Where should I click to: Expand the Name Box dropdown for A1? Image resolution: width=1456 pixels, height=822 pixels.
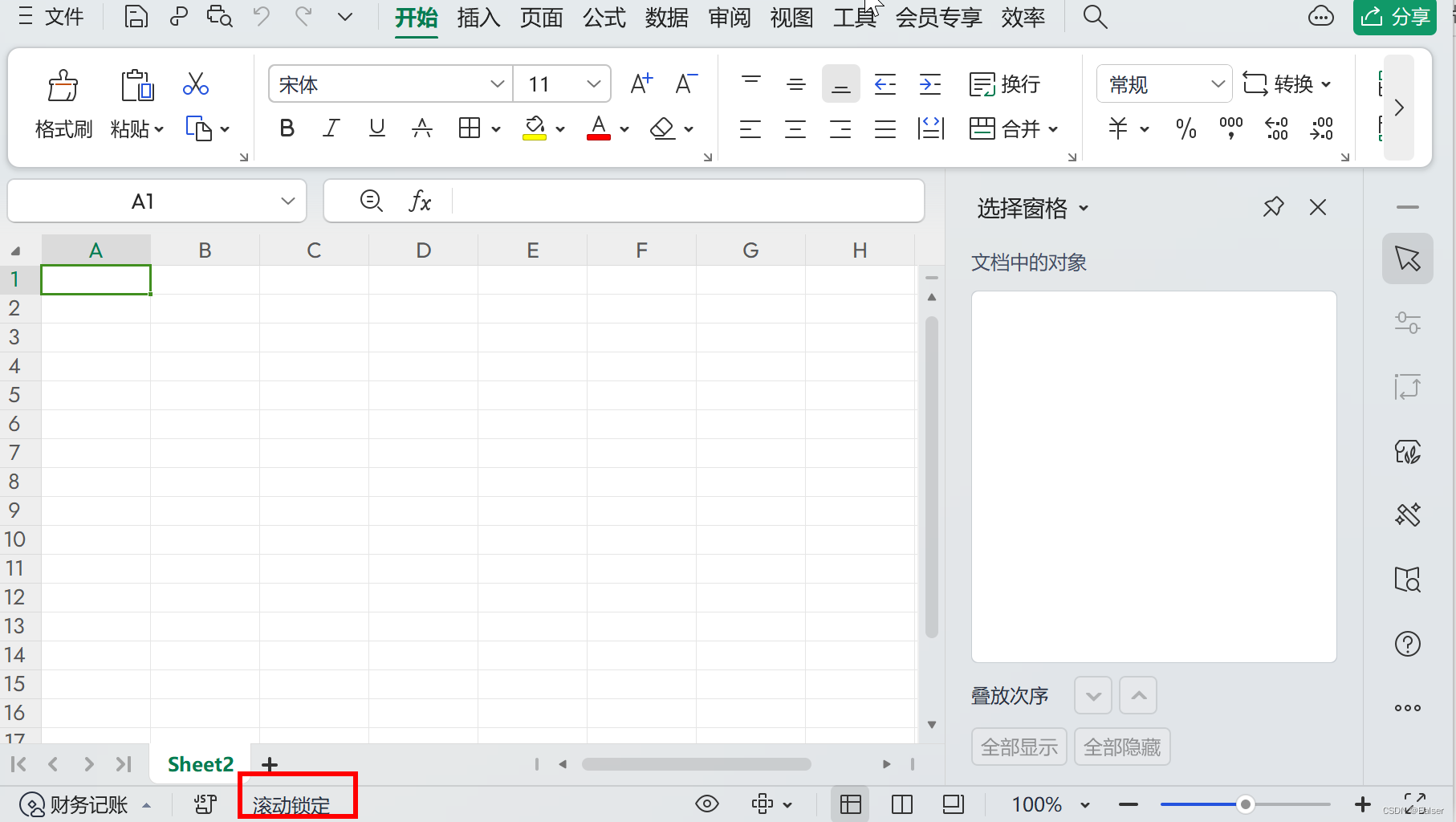tap(288, 201)
